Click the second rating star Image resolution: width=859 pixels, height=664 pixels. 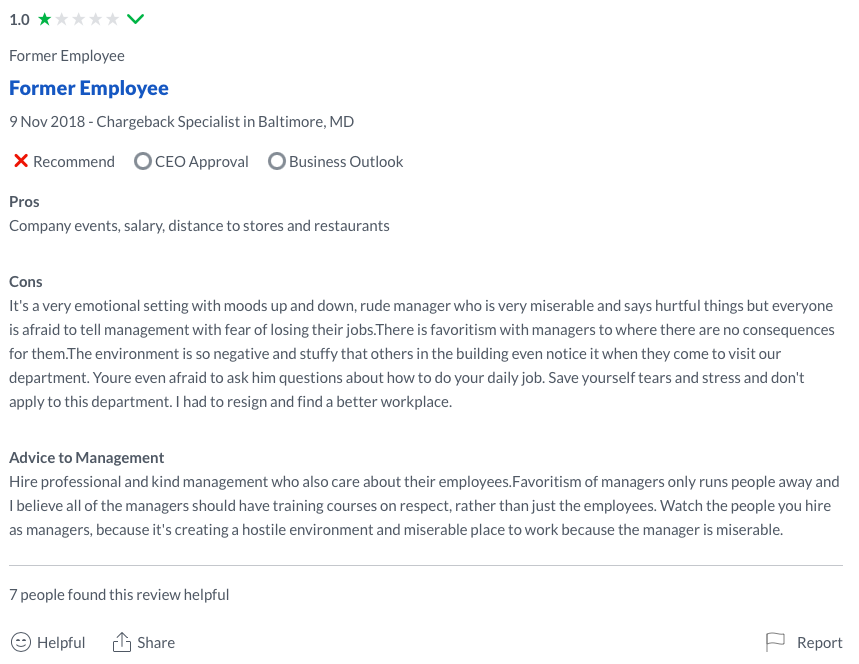click(x=62, y=19)
